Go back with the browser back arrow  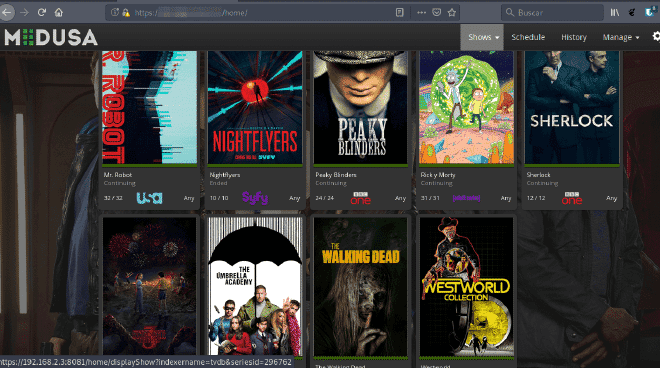tap(6, 12)
